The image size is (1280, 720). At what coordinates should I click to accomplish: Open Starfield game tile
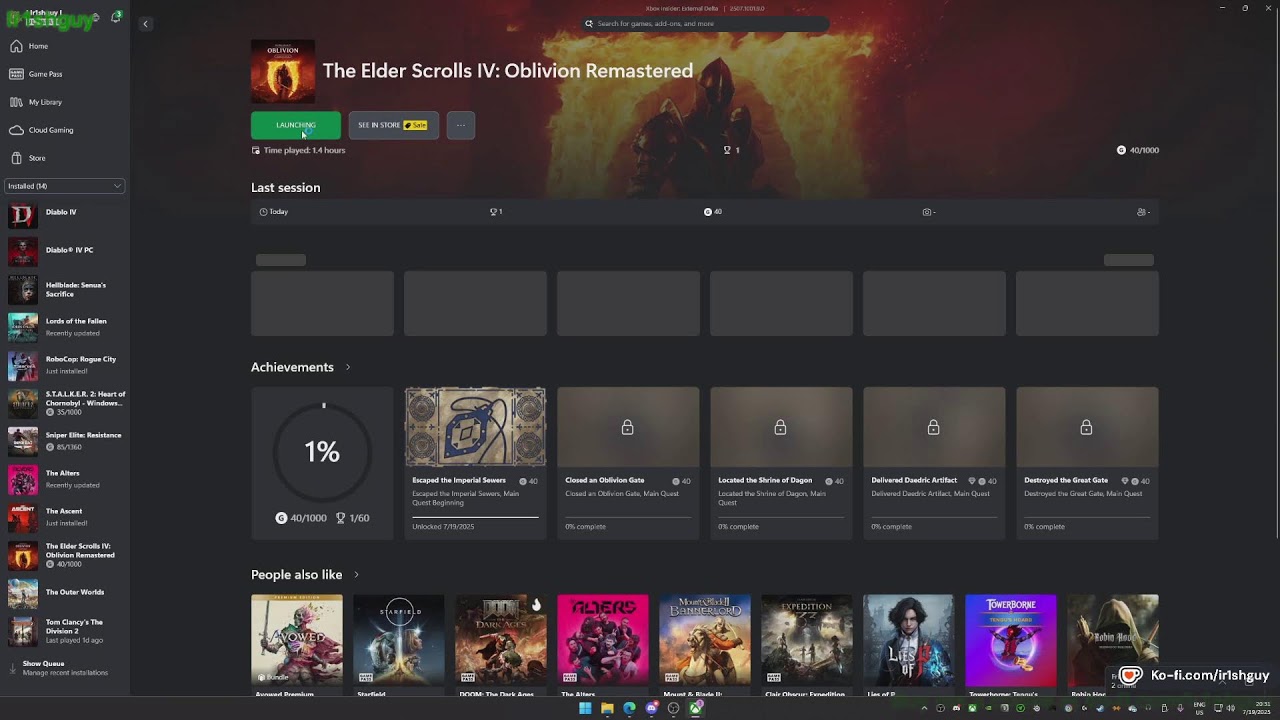(399, 645)
